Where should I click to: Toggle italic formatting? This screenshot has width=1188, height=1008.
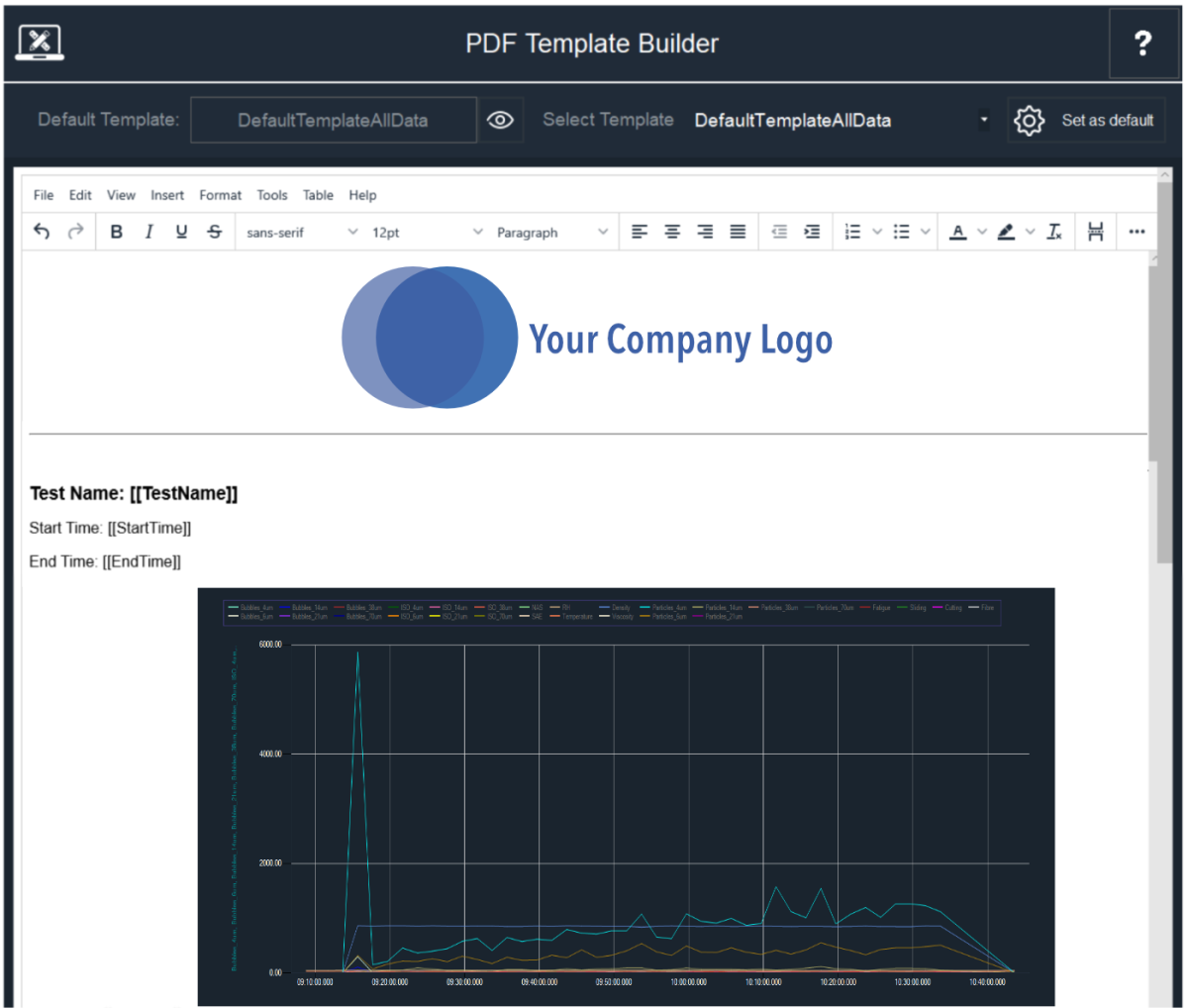148,232
